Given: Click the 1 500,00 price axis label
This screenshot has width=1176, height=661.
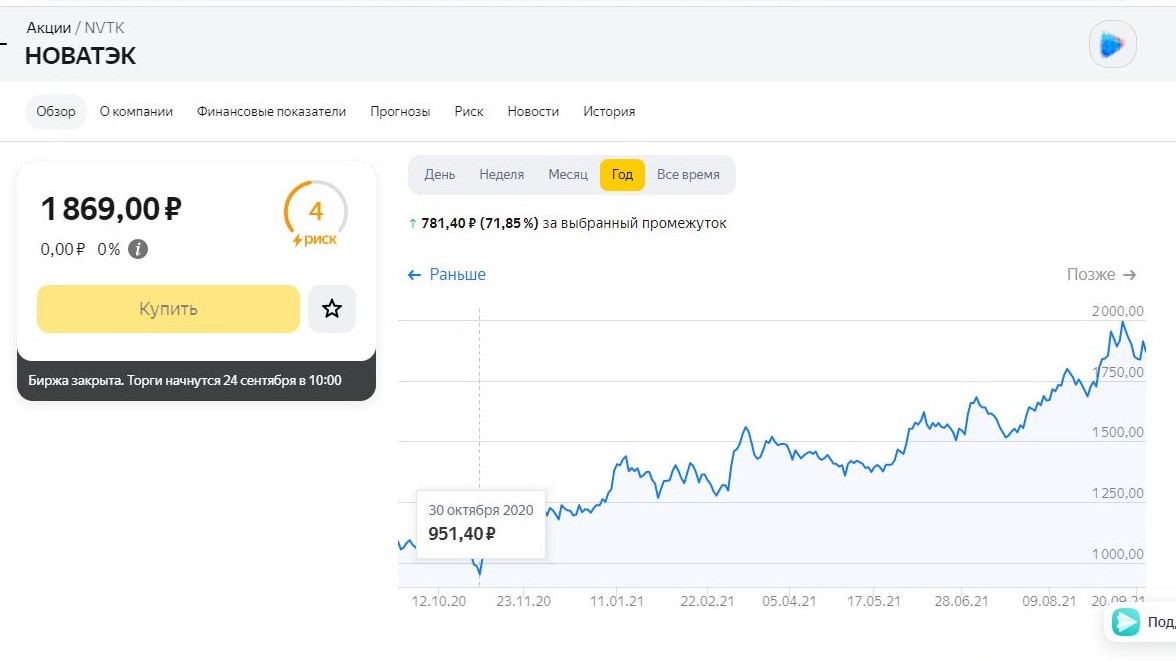Looking at the screenshot, I should pos(1118,432).
